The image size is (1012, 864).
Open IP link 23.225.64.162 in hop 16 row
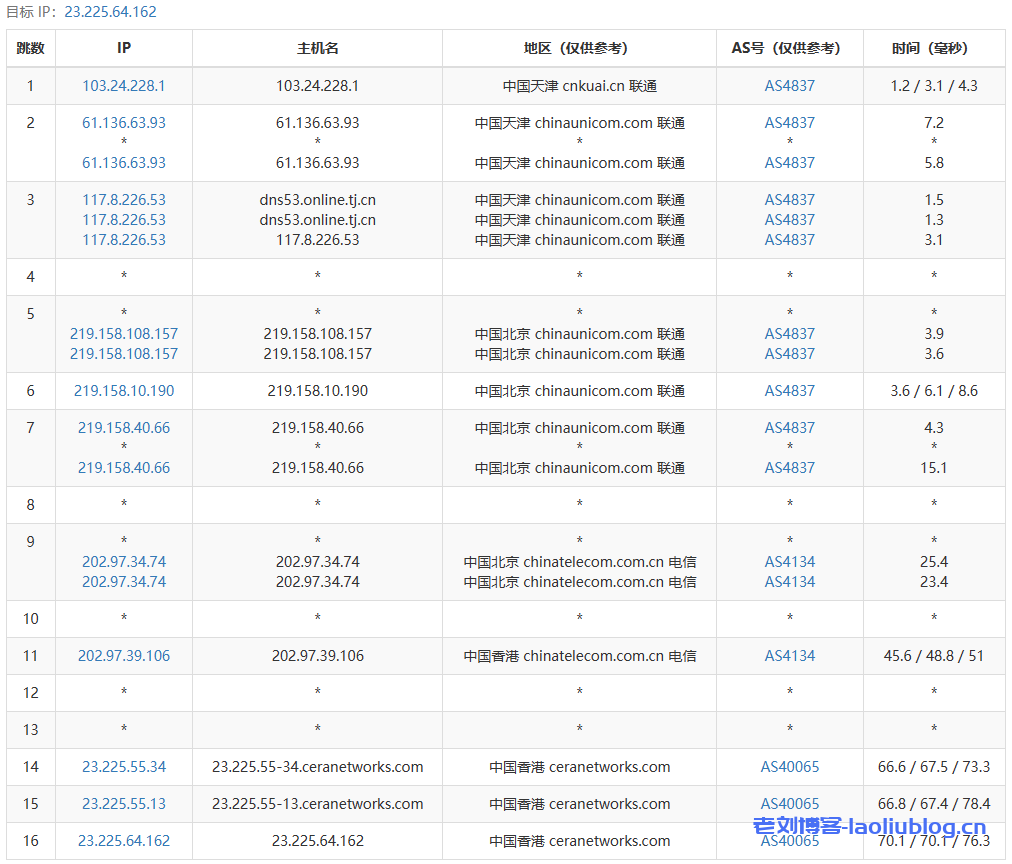124,841
